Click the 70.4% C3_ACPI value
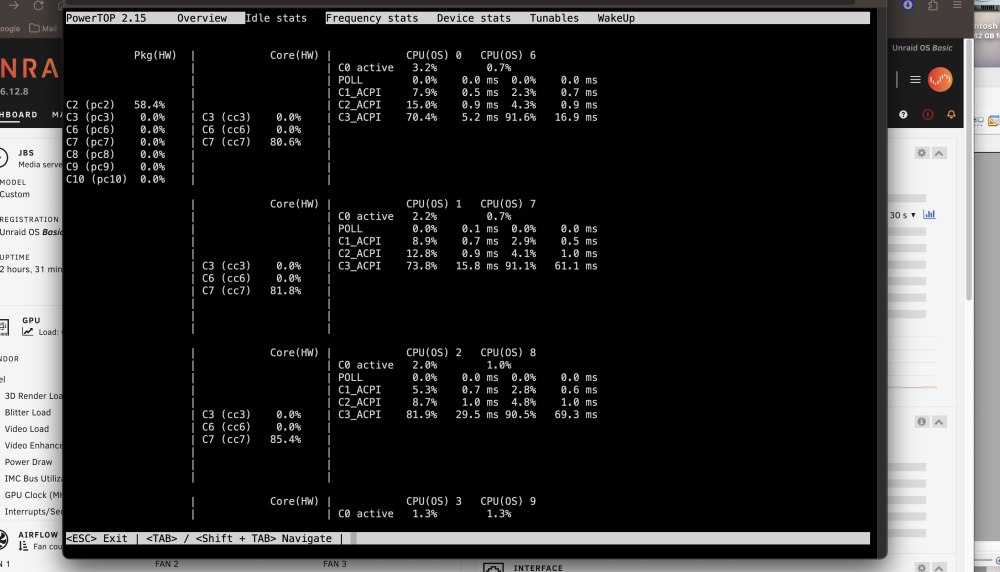Image resolution: width=1000 pixels, height=572 pixels. tap(422, 117)
